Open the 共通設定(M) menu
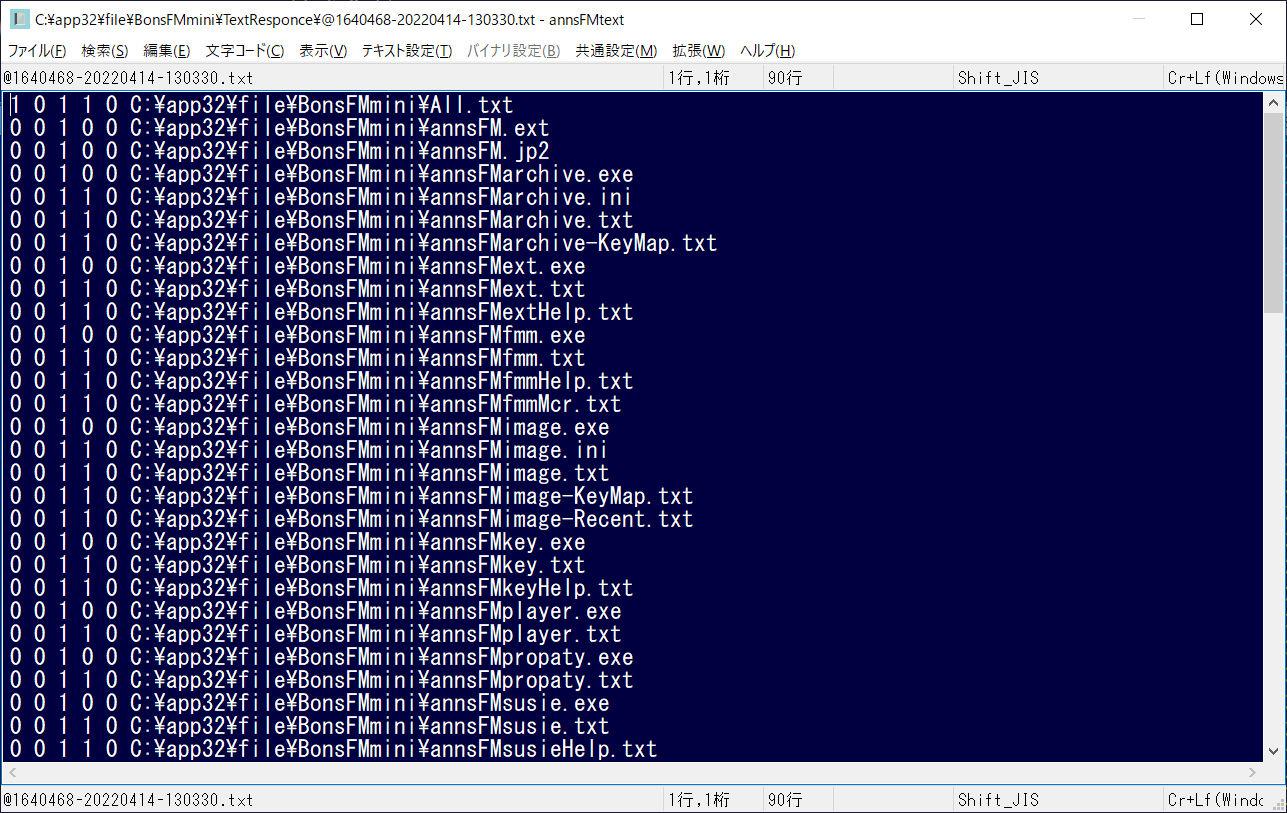1287x813 pixels. 616,51
